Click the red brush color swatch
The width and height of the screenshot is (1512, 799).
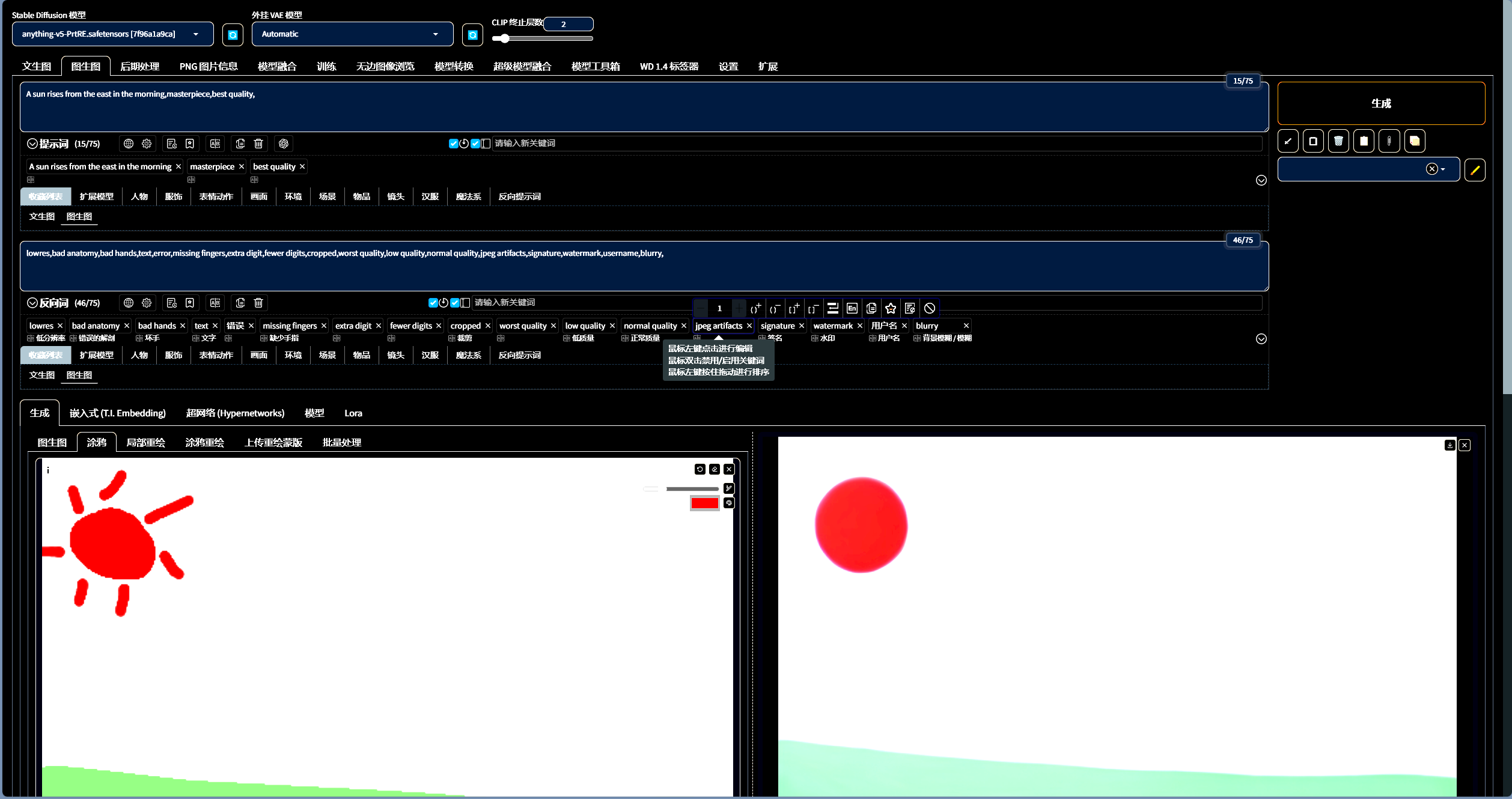(x=704, y=503)
